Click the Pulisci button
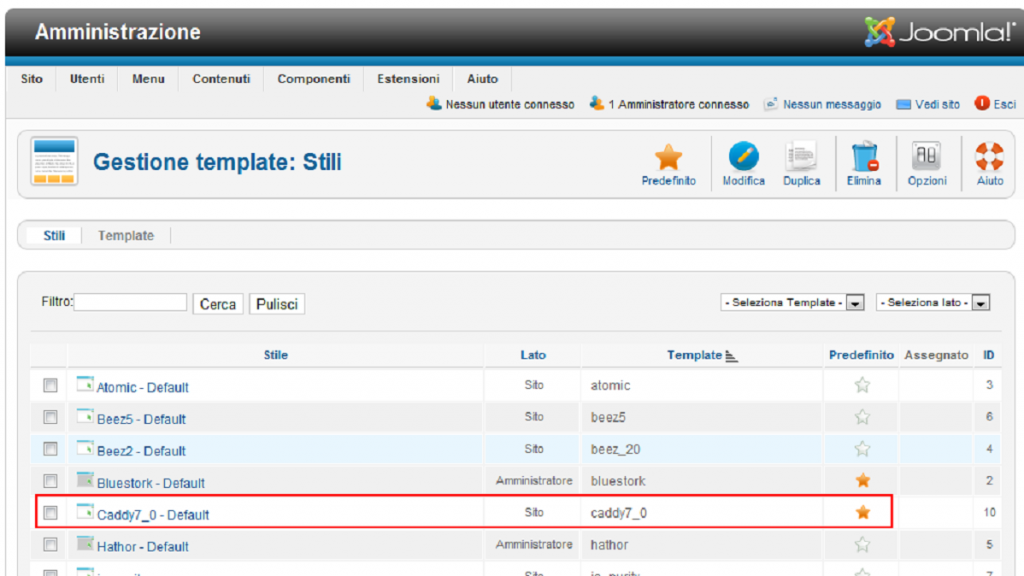The width and height of the screenshot is (1024, 576). click(277, 304)
